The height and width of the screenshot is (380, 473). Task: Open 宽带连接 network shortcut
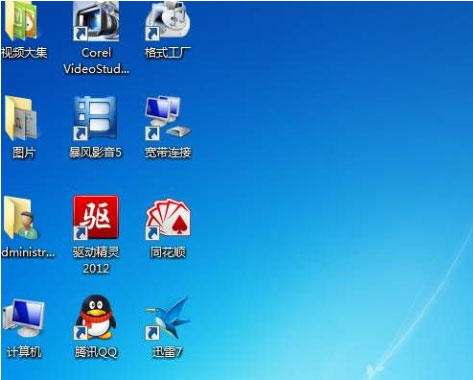(168, 118)
